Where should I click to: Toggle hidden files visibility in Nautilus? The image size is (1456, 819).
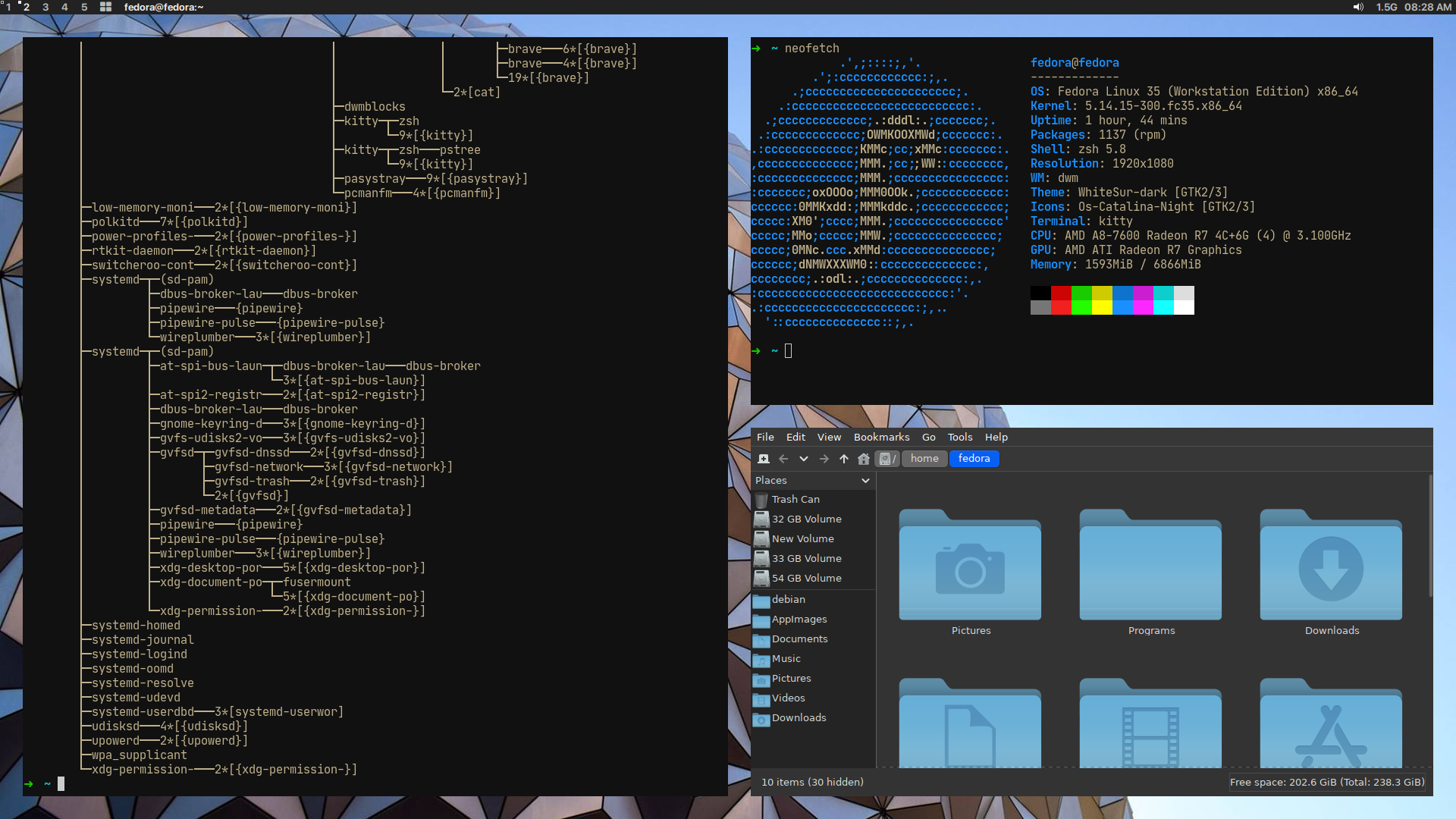(829, 437)
